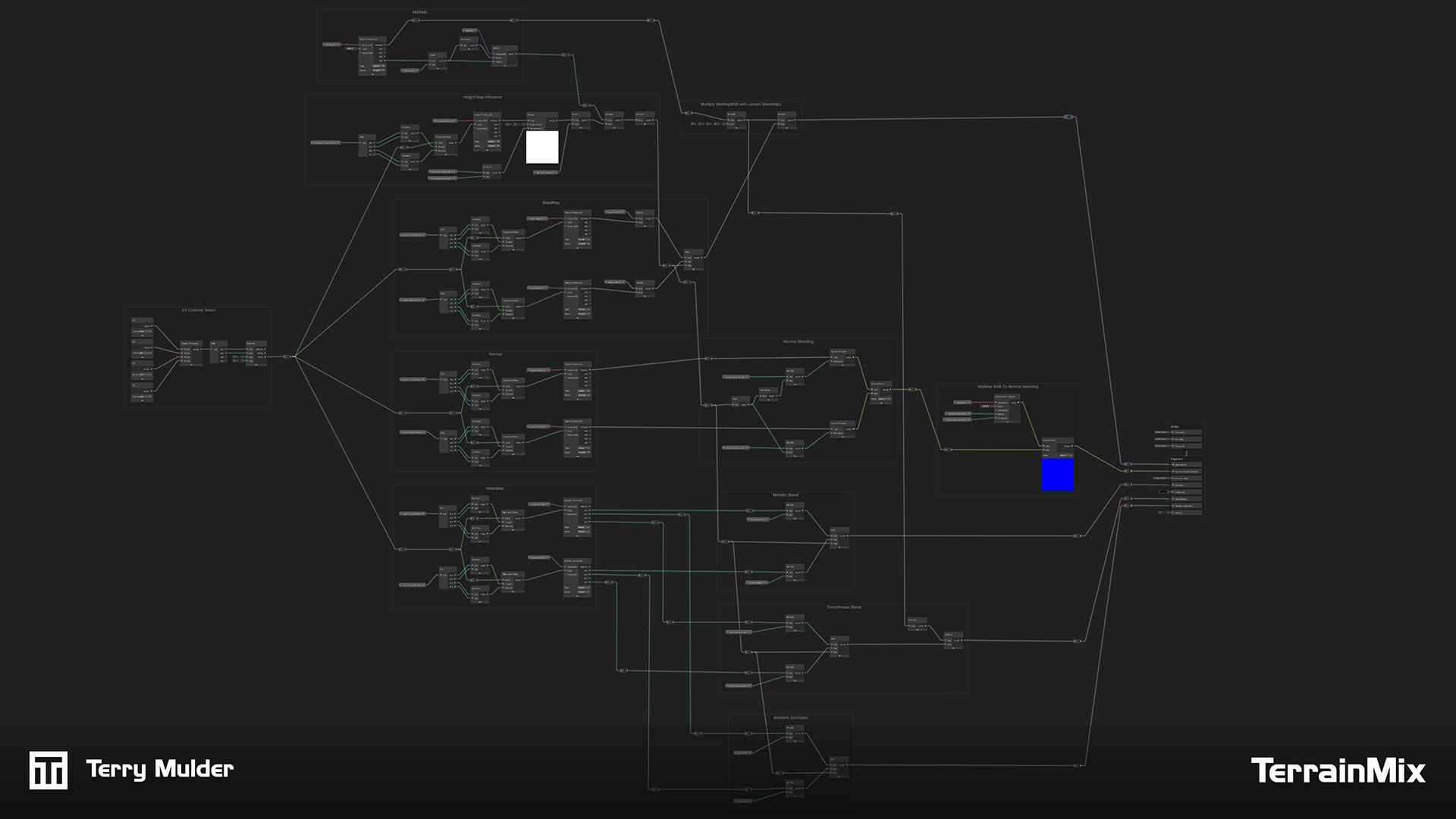
Task: Click the blue normal preview in MixMap RGB To Normal blending
Action: click(x=1058, y=476)
